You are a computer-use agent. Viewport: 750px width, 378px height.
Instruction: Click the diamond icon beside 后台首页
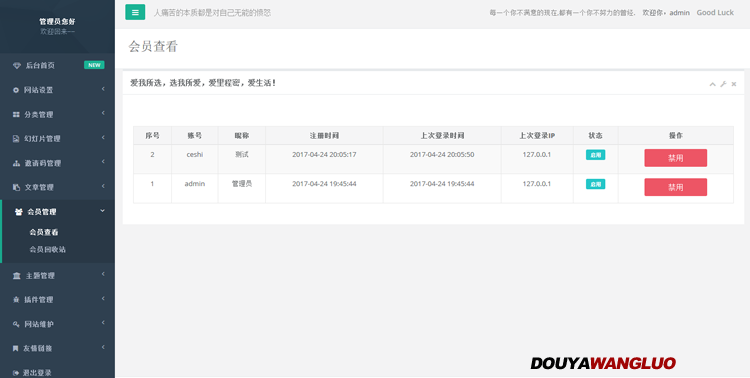[x=17, y=66]
